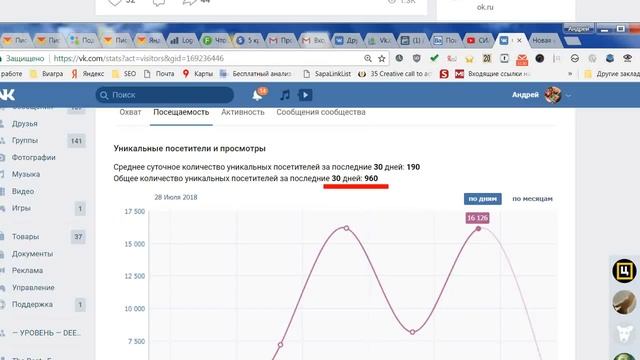Open the SapaLinkList bookmark
Screen dimensions: 640x360
click(327, 73)
